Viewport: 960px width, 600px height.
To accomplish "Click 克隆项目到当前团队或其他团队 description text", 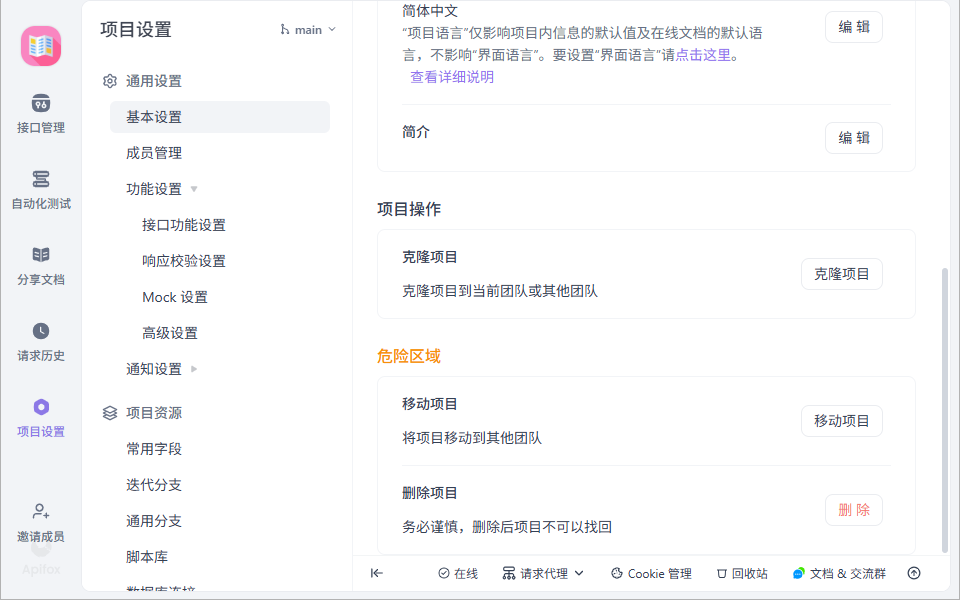I will click(500, 291).
